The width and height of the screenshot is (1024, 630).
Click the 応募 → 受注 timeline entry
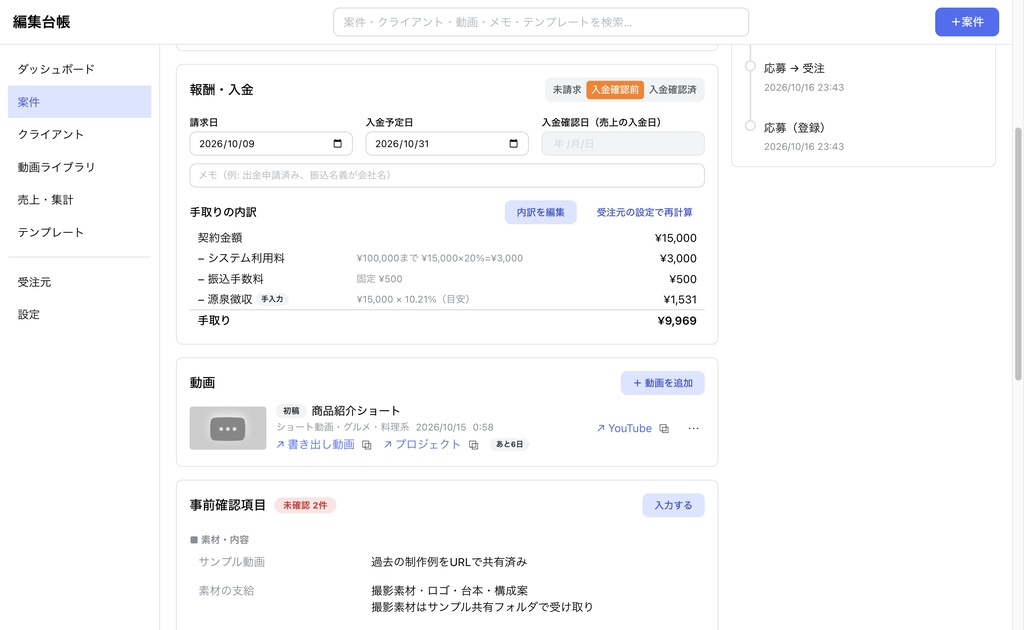pyautogui.click(x=794, y=69)
